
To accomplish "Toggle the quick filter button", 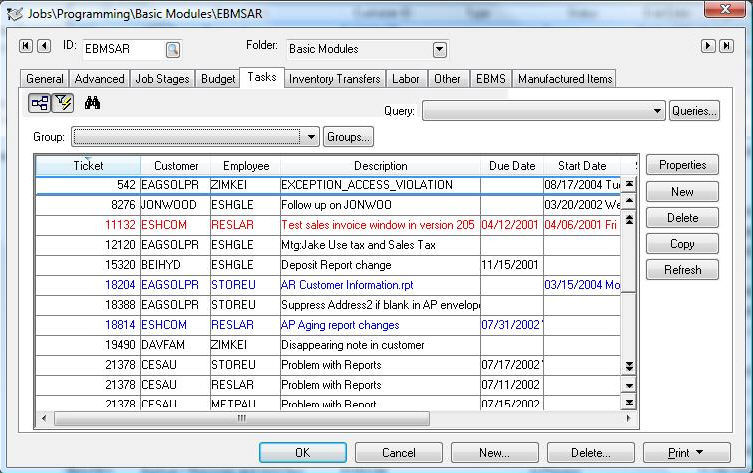I will coord(62,102).
